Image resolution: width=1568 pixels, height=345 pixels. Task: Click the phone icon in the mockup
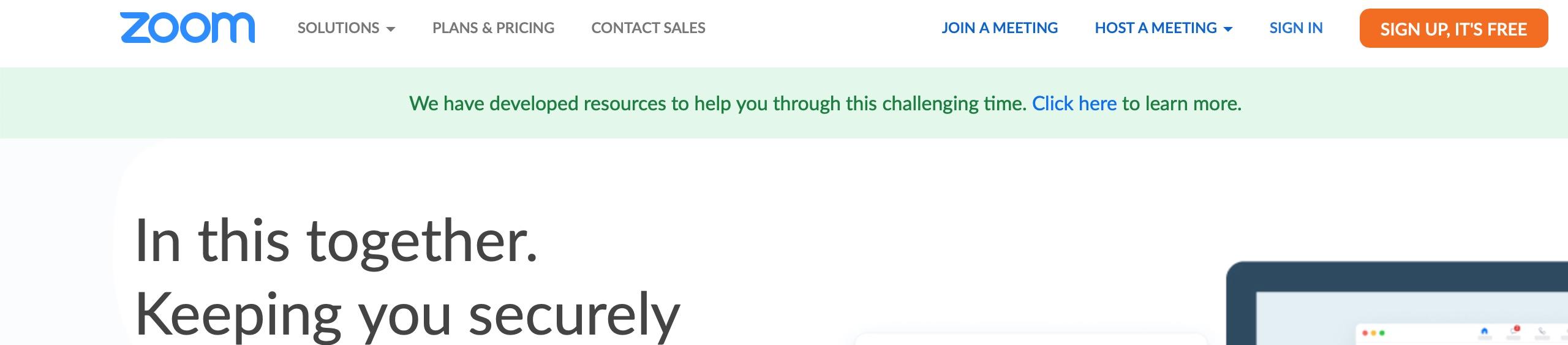click(x=1542, y=332)
